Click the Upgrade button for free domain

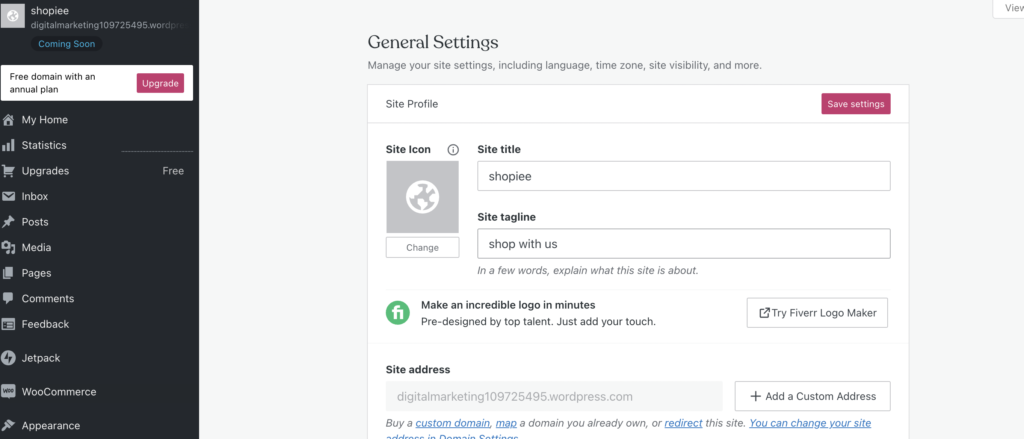pos(160,83)
